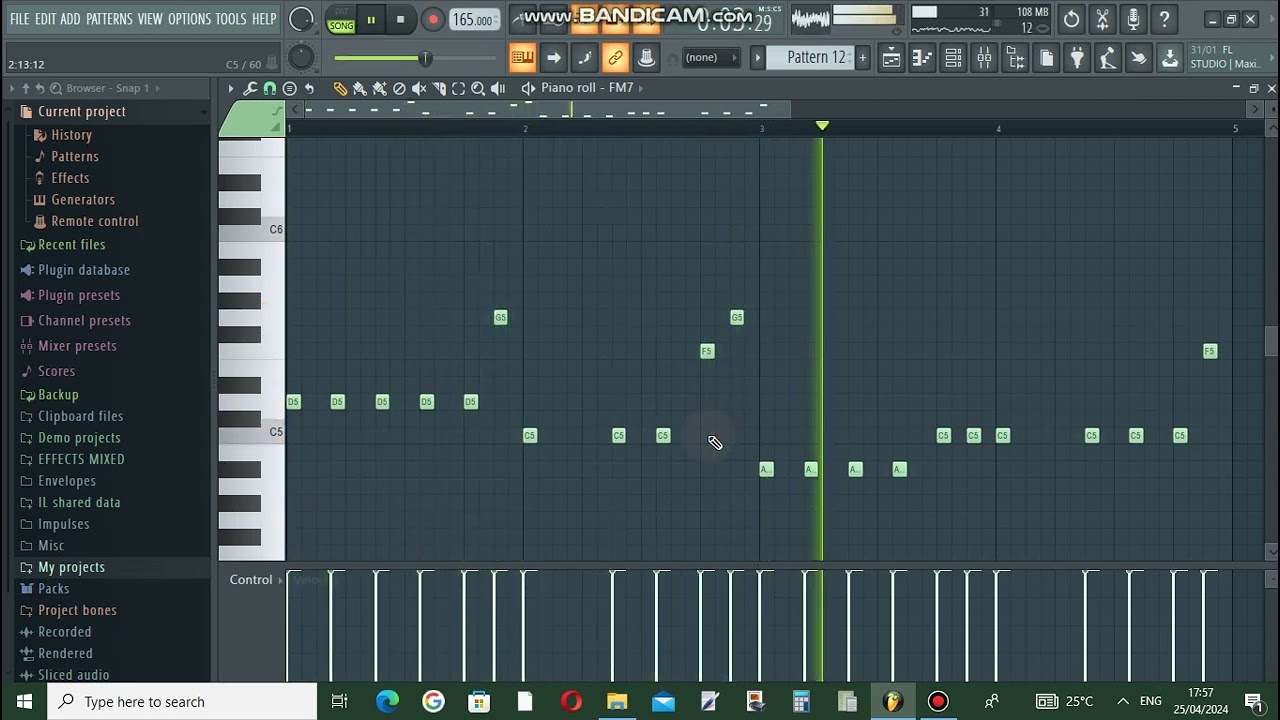The height and width of the screenshot is (720, 1280).
Task: Open the ADD menu
Action: (x=70, y=19)
